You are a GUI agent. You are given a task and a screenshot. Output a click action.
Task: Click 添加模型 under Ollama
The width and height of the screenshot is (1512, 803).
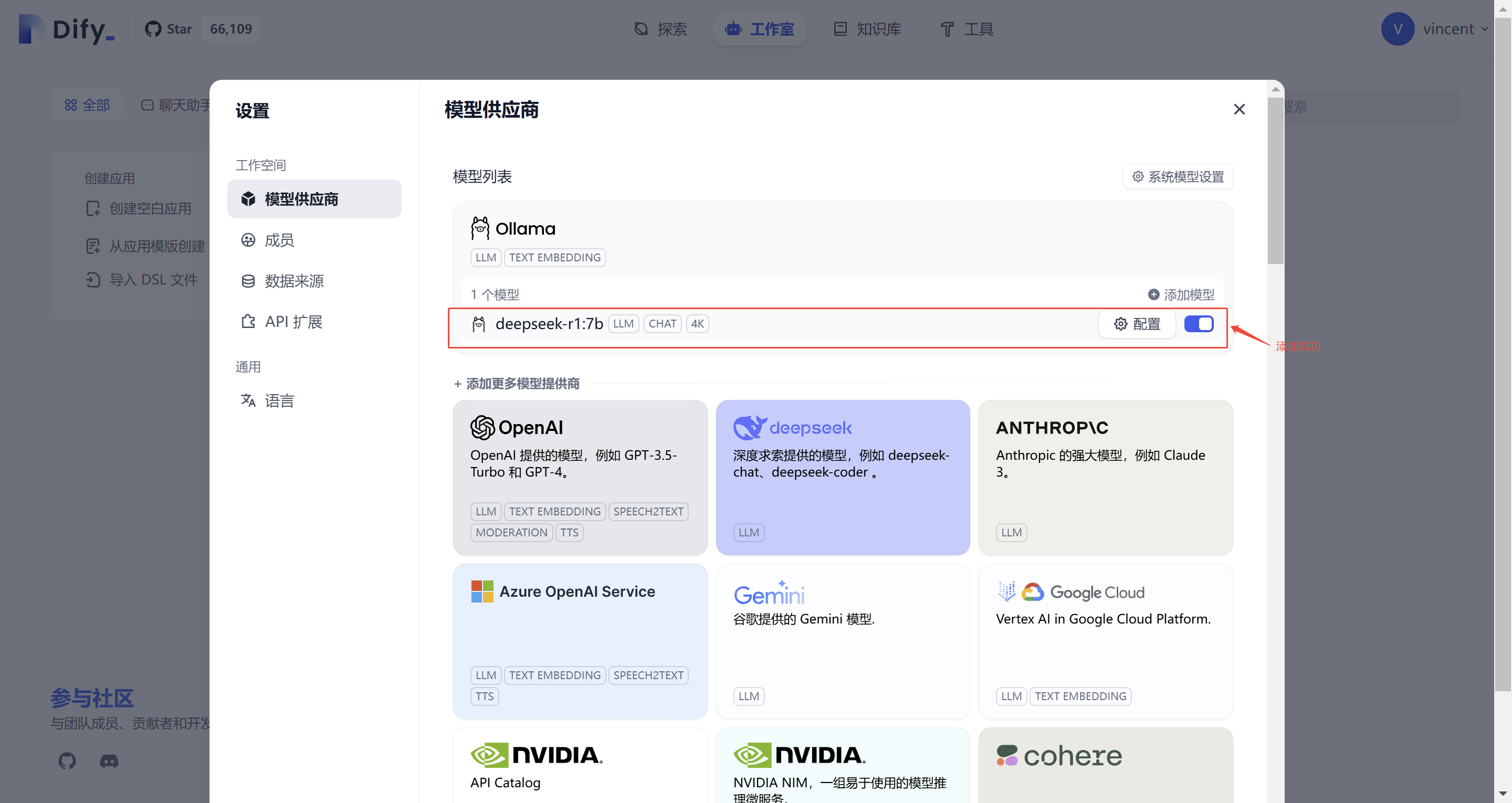click(1181, 294)
